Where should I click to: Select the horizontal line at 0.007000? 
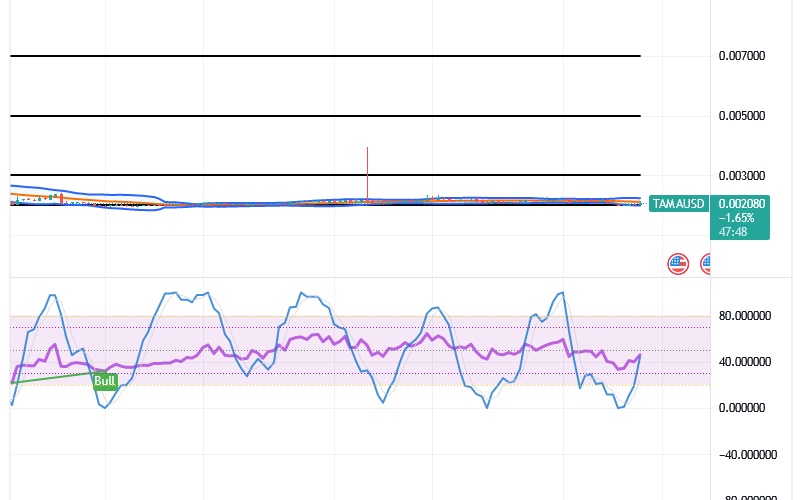click(325, 56)
